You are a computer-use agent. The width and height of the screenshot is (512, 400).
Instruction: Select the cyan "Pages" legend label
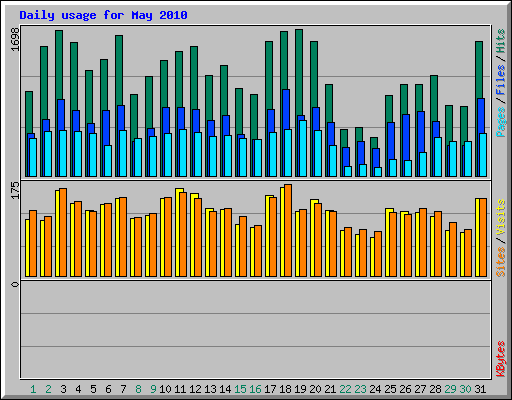point(501,122)
